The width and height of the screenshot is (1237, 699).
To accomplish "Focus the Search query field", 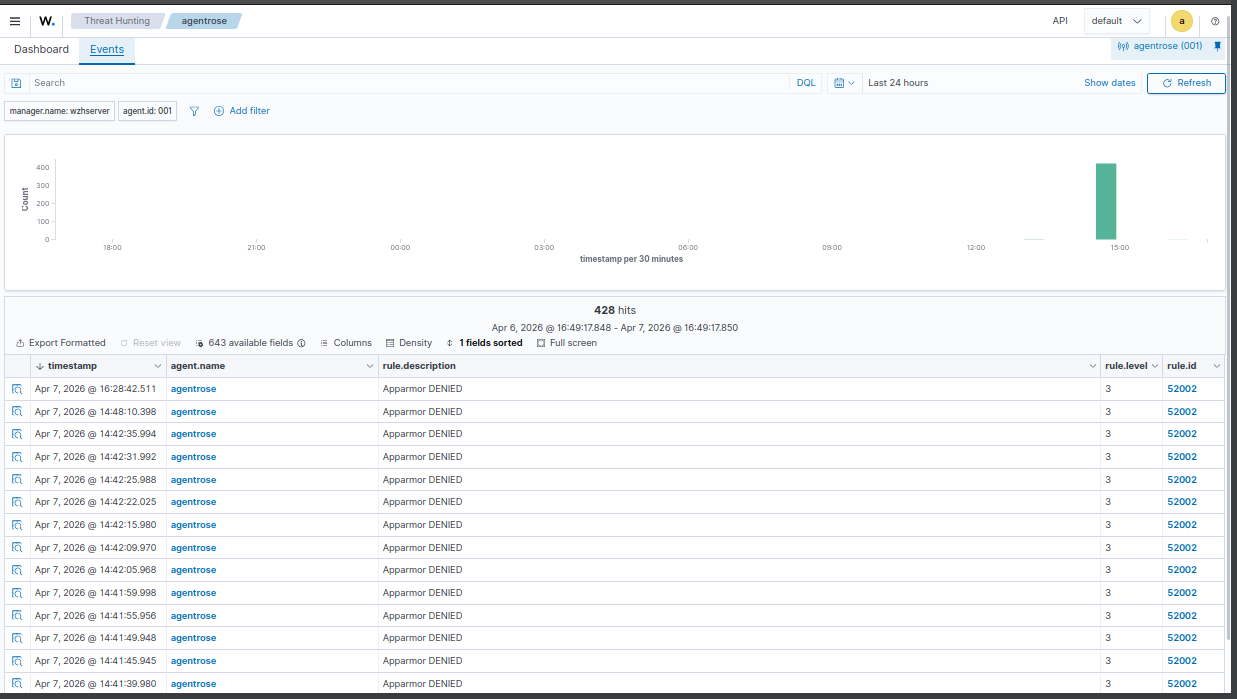I will click(410, 83).
